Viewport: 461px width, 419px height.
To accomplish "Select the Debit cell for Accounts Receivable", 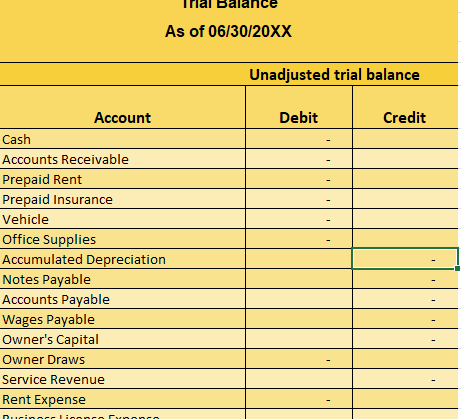I will (299, 159).
